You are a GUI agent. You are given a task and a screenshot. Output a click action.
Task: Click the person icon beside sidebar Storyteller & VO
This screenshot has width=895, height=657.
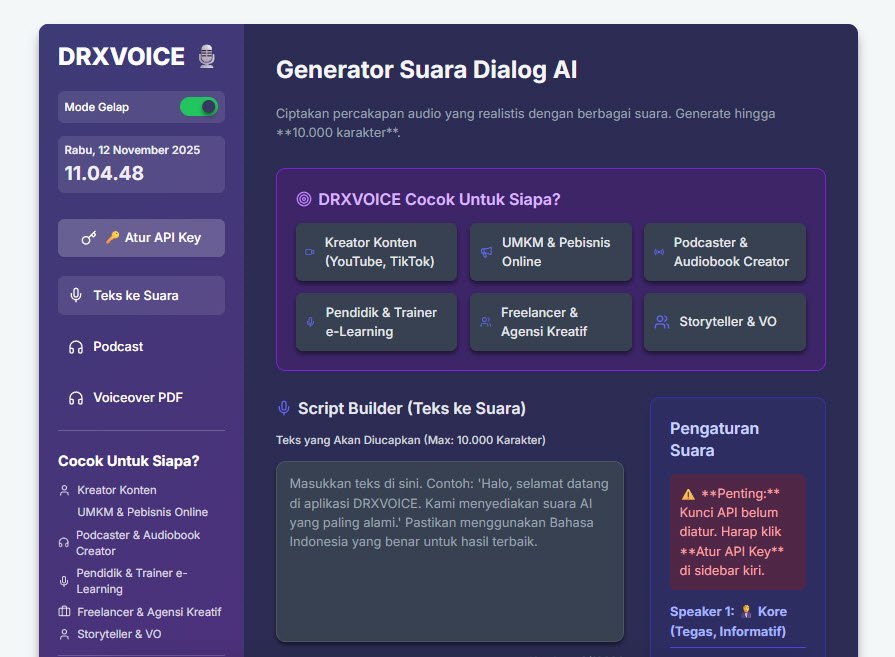point(64,634)
